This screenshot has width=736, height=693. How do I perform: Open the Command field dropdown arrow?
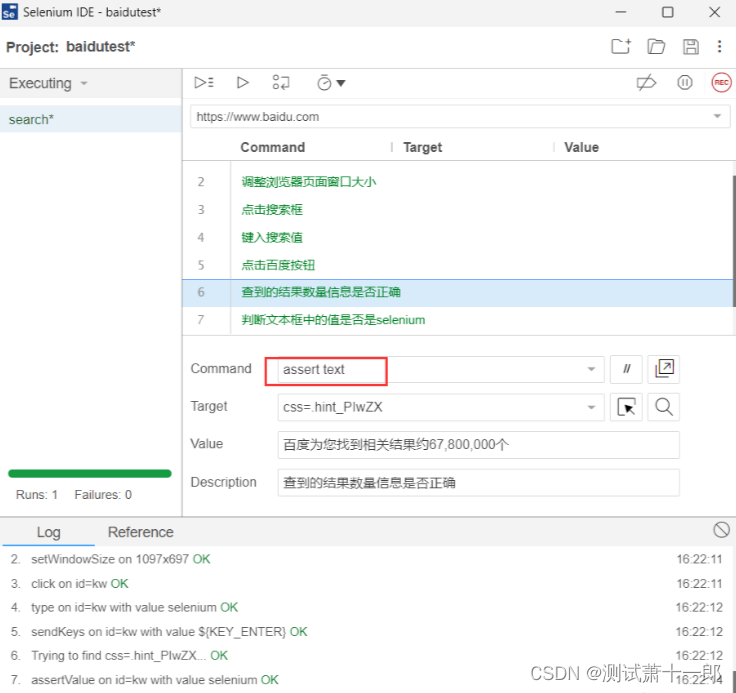click(591, 369)
